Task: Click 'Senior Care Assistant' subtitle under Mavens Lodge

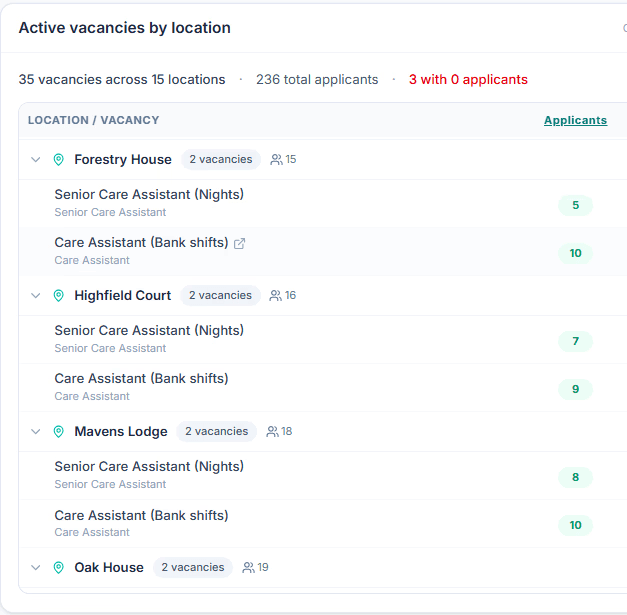Action: tap(110, 484)
